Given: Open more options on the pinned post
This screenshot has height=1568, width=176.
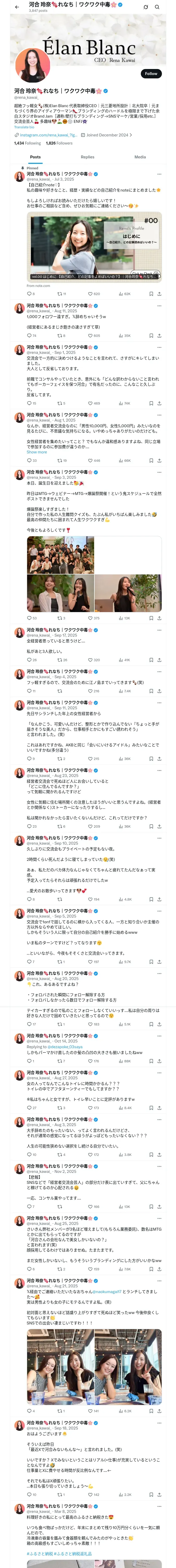Looking at the screenshot, I should 159,174.
